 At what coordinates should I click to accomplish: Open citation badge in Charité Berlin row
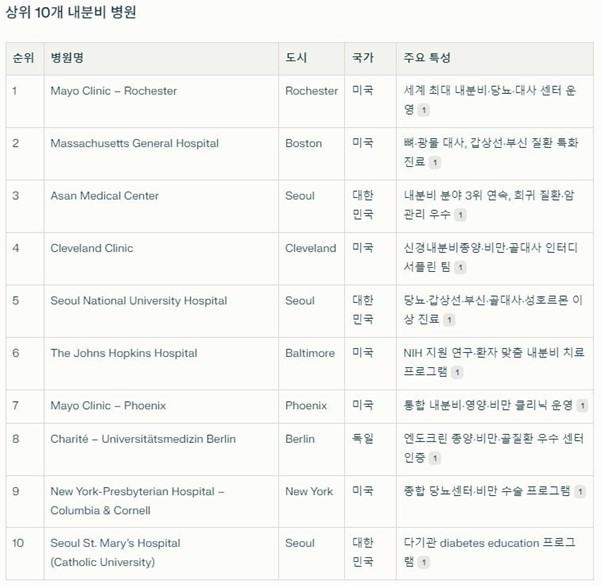tap(435, 458)
